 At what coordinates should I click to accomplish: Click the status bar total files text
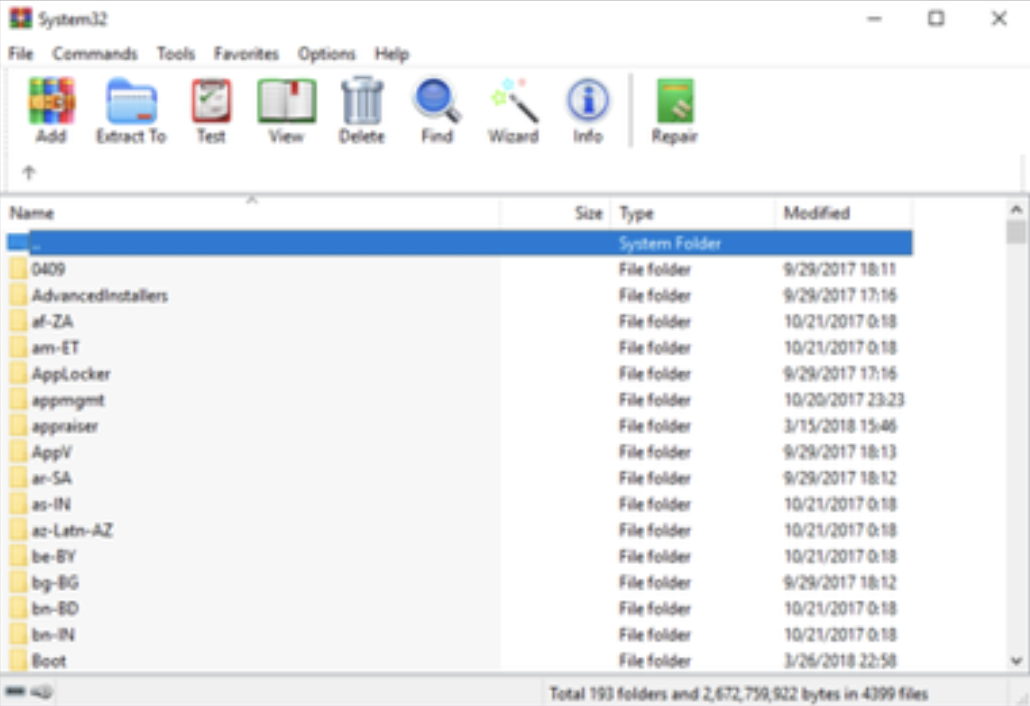tap(738, 694)
